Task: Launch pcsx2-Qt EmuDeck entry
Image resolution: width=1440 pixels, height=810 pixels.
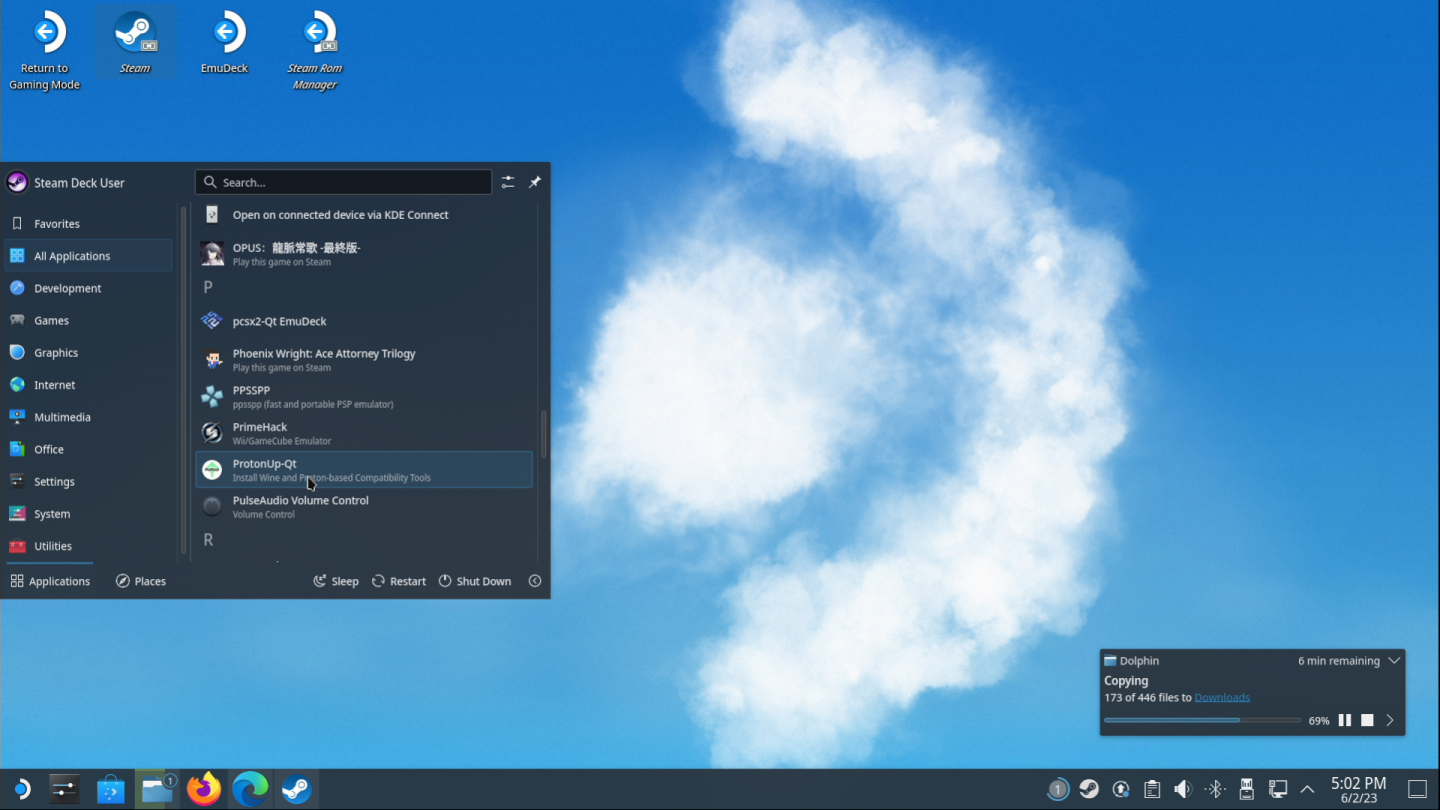Action: 364,321
